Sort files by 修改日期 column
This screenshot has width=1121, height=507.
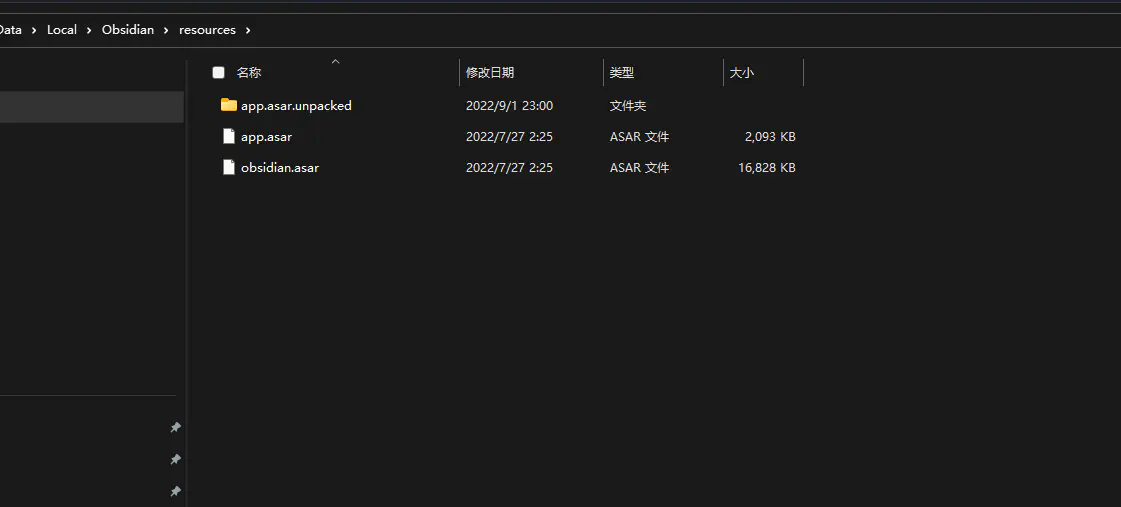pos(490,72)
